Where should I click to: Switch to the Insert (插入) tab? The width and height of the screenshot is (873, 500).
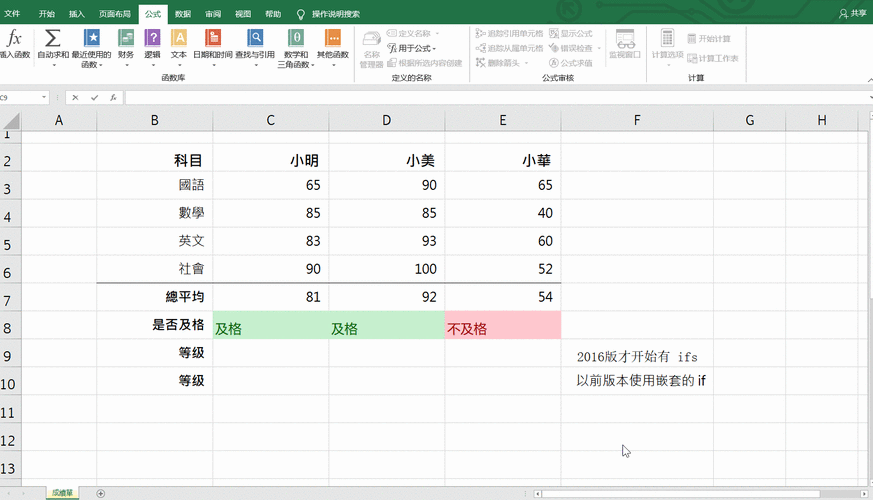[77, 14]
